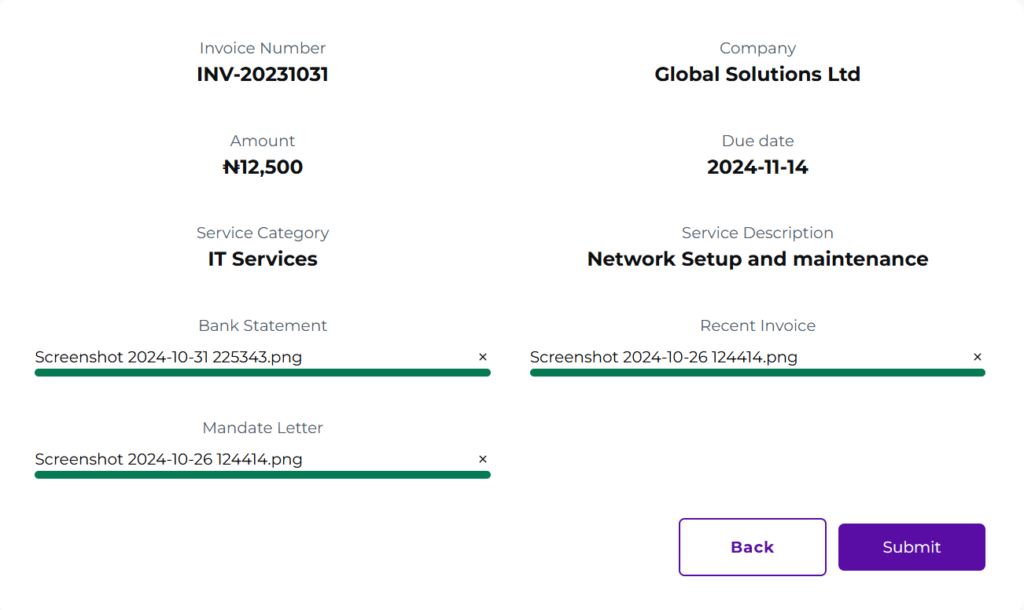Go back using the Back button
This screenshot has width=1024, height=610.
click(x=752, y=547)
